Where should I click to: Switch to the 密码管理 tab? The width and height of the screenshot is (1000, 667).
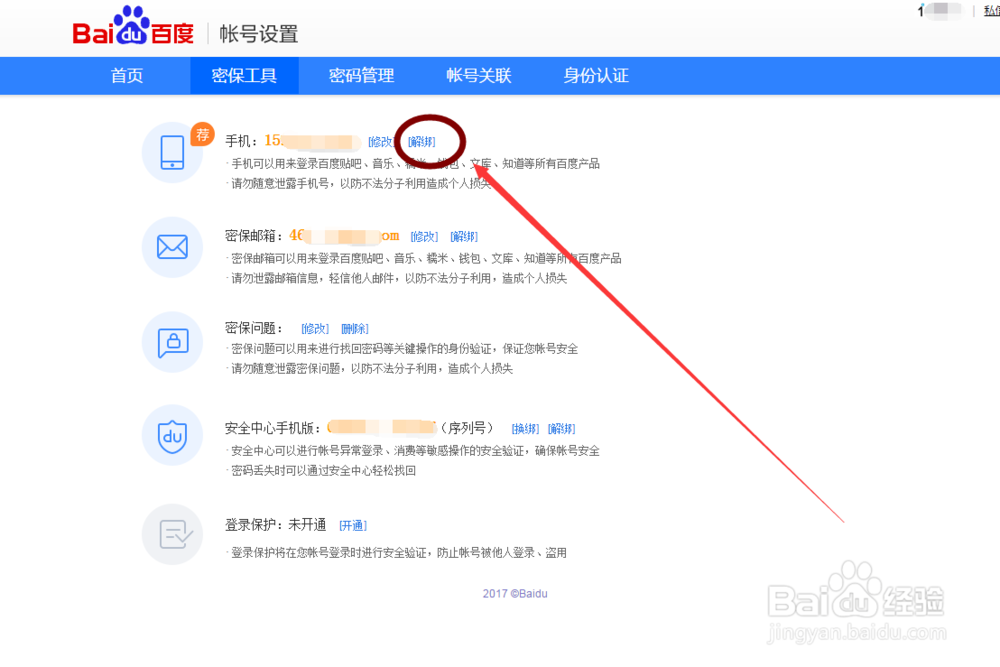(362, 75)
